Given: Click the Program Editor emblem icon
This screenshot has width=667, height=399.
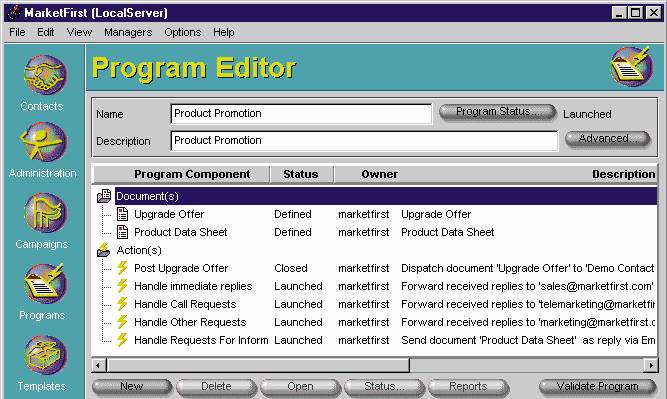Looking at the screenshot, I should pos(632,66).
